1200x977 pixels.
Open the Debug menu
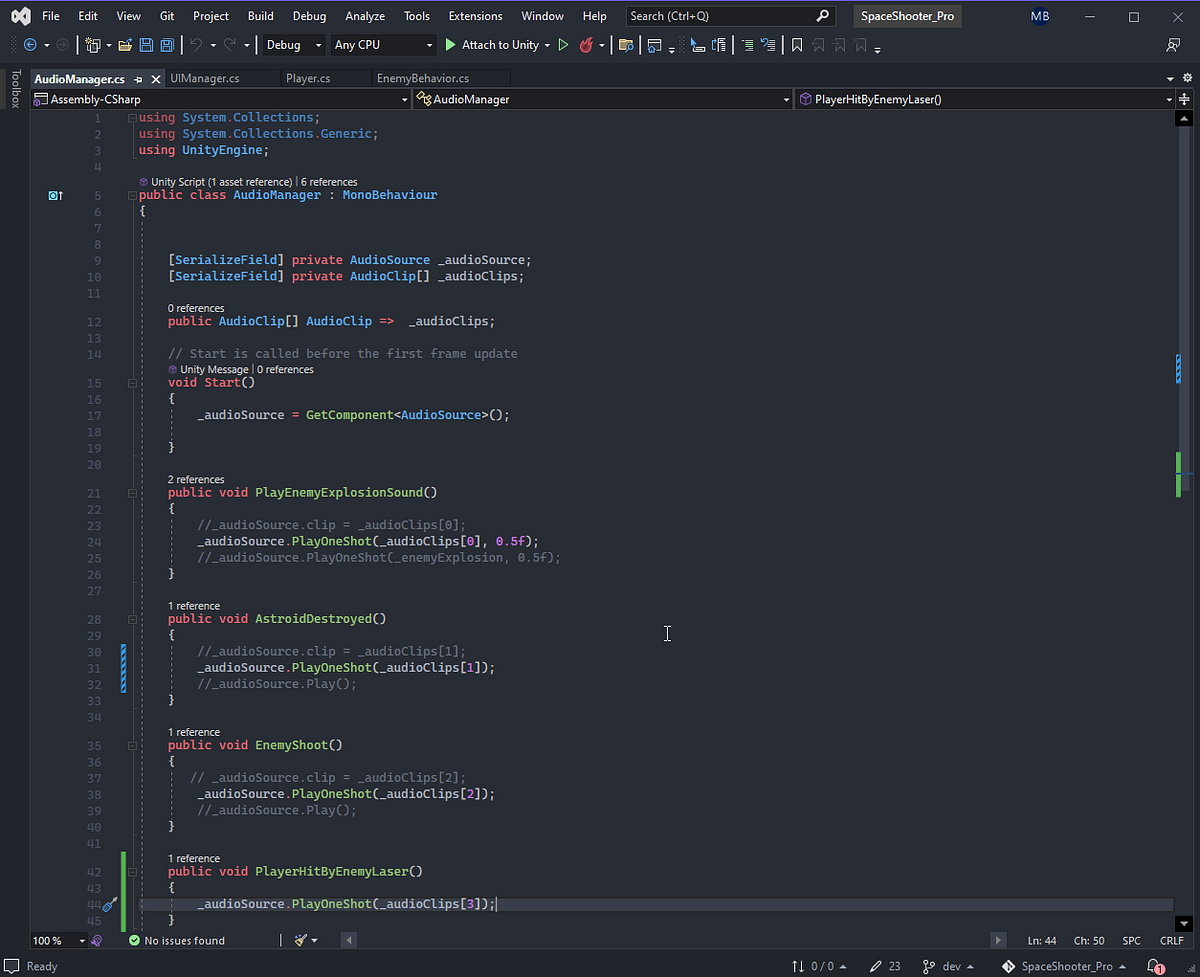coord(309,16)
